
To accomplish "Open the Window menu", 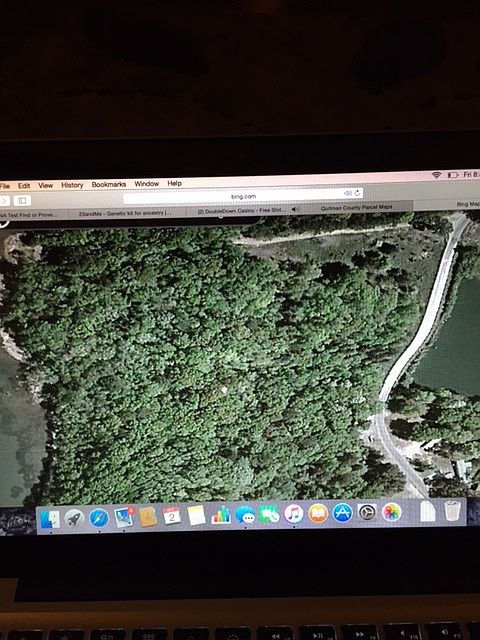I will click(x=147, y=184).
